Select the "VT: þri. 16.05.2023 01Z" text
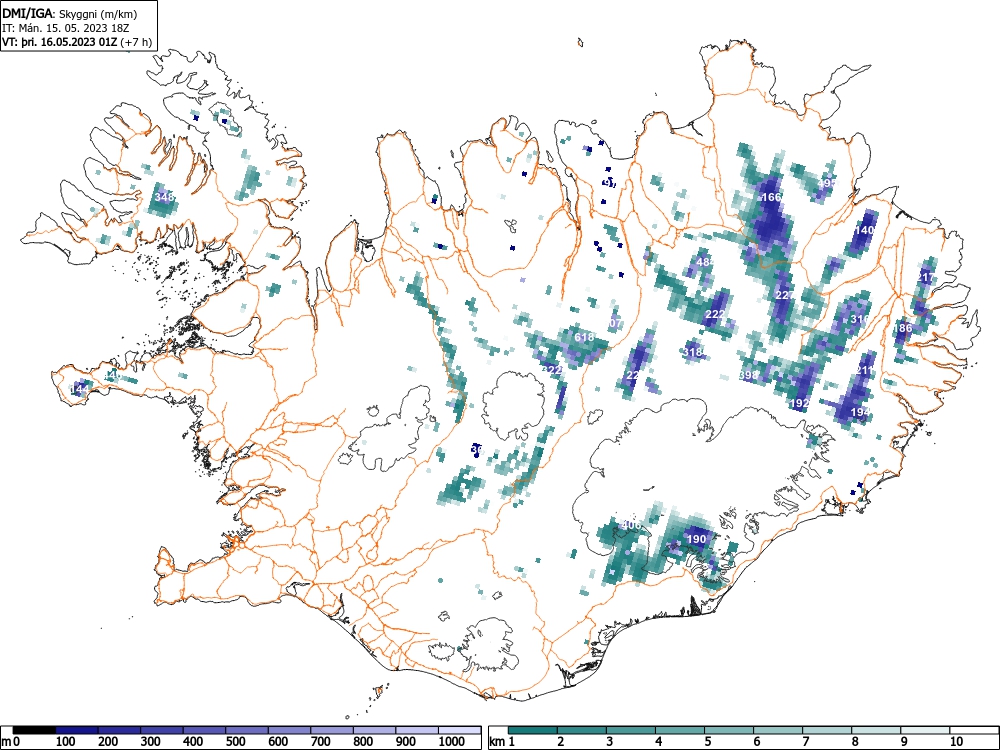Image resolution: width=1000 pixels, height=750 pixels. [x=60, y=43]
